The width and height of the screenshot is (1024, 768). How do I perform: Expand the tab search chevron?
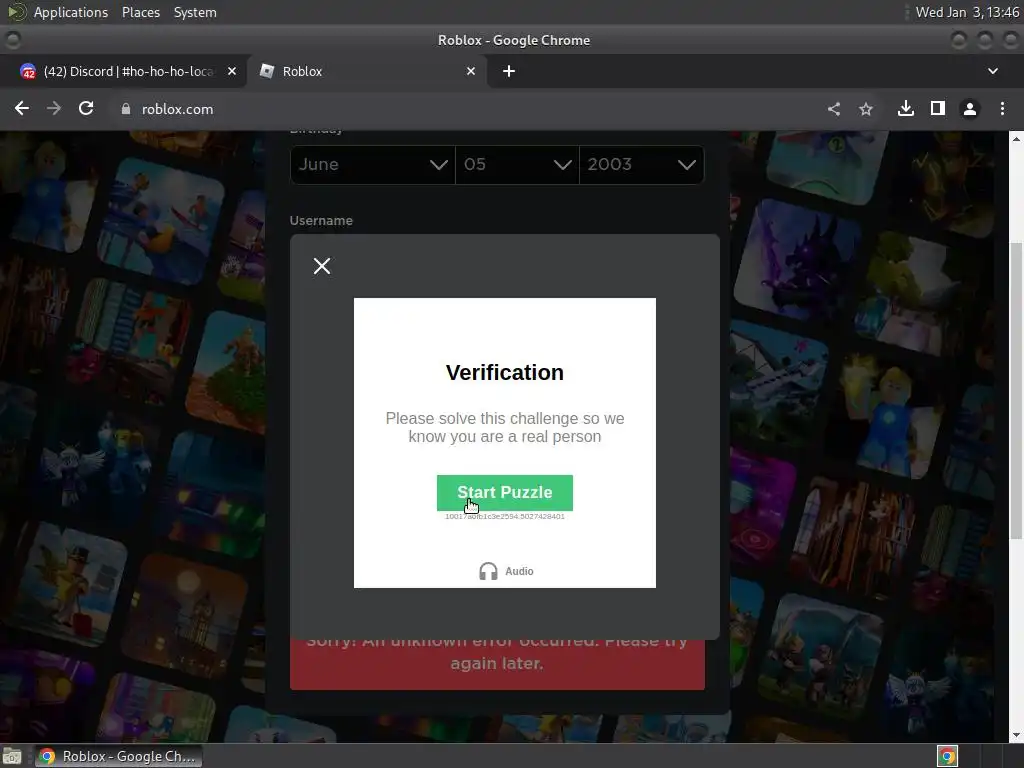(x=993, y=71)
